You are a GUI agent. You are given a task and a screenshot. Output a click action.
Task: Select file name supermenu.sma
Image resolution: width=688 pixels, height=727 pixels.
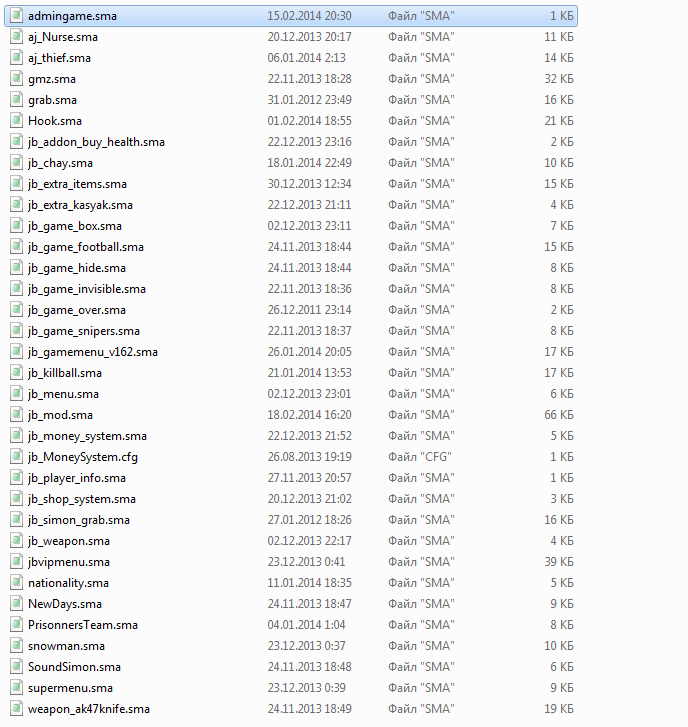[x=70, y=688]
